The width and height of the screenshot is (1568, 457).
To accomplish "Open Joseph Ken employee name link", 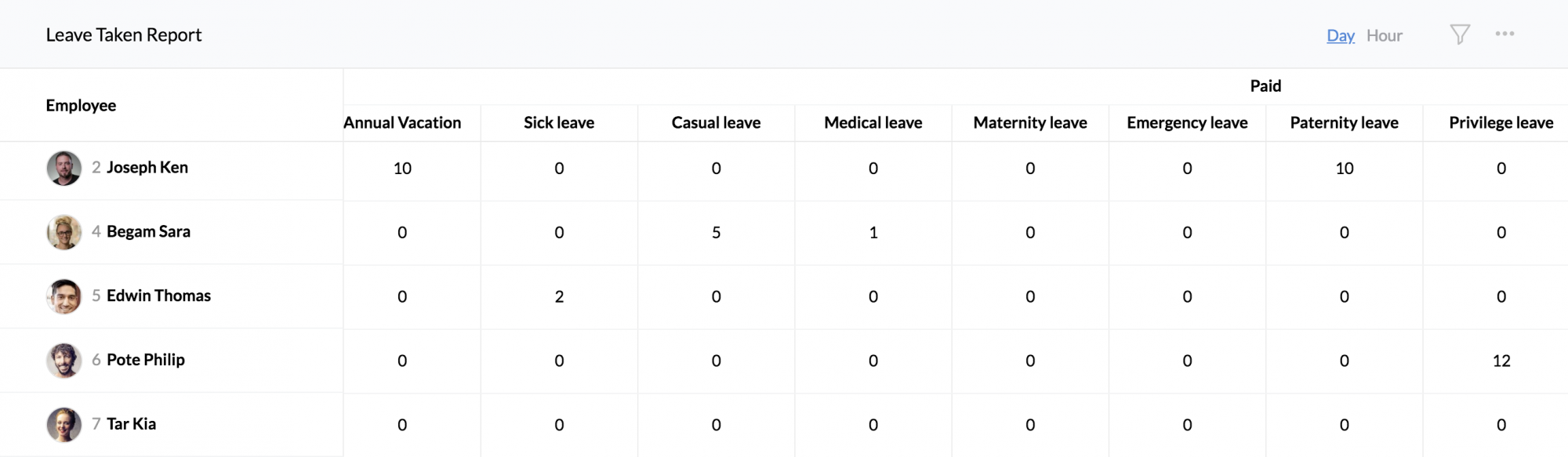I will click(147, 167).
